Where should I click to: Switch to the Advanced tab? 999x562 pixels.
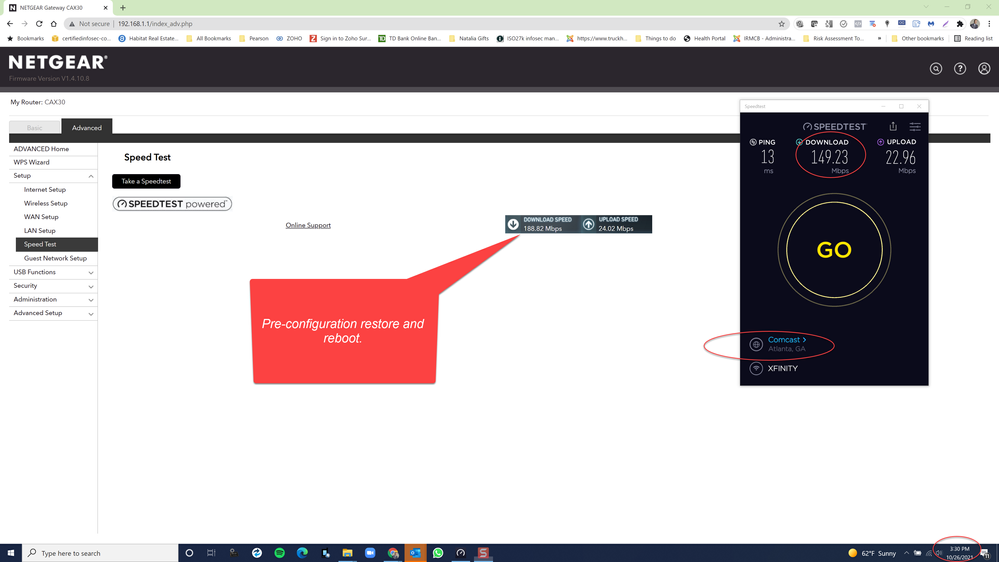point(87,127)
